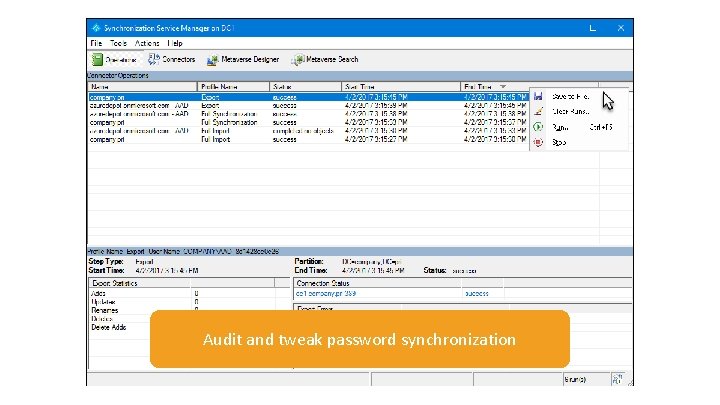The width and height of the screenshot is (720, 405).
Task: Click the status bar icon beside 6 run(s)
Action: pyautogui.click(x=618, y=379)
